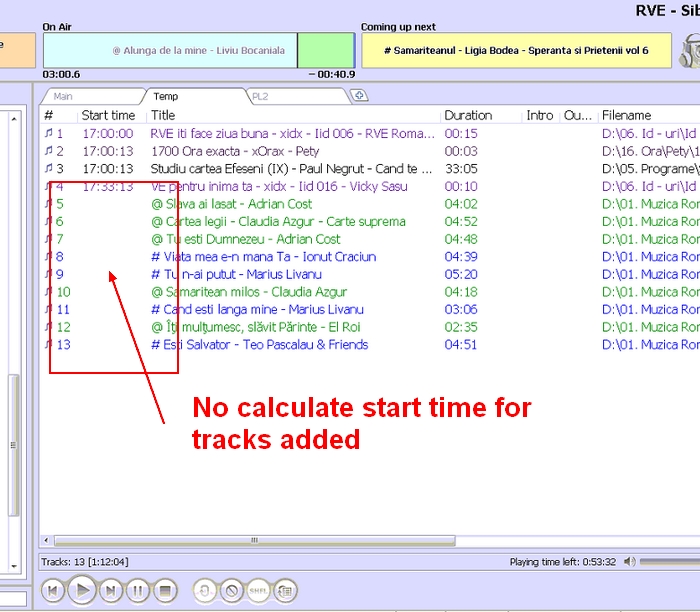Sort by the Duration column header
The width and height of the screenshot is (700, 612).
[x=468, y=115]
